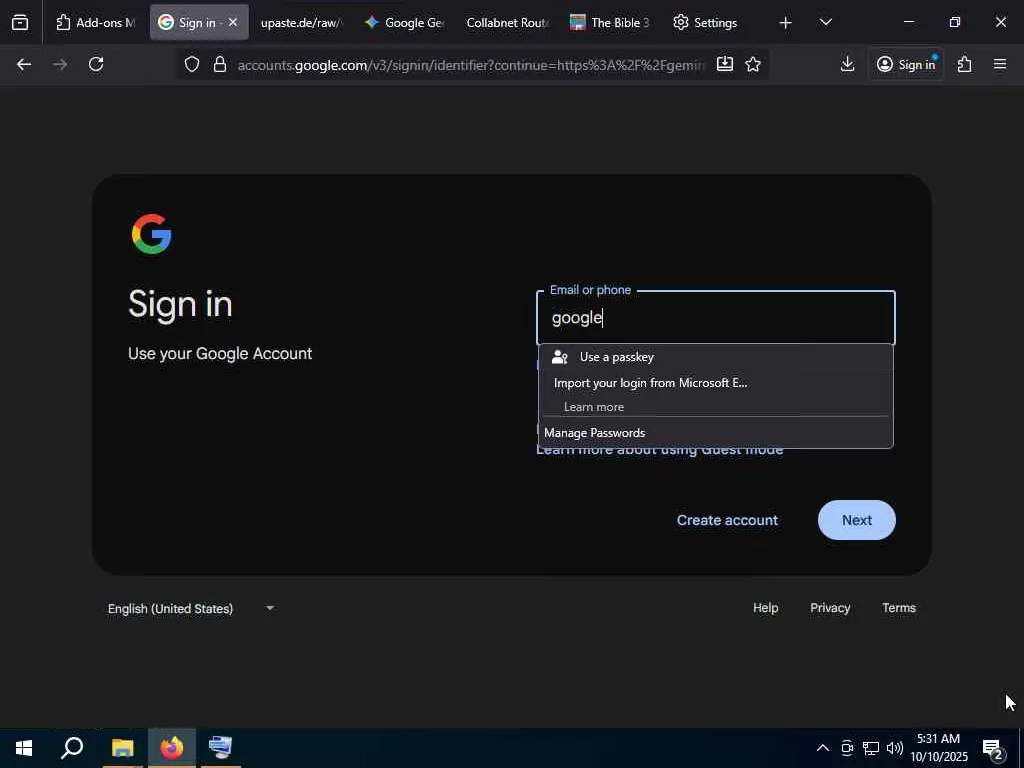Open the Downloads panel
This screenshot has height=768, width=1024.
click(847, 64)
